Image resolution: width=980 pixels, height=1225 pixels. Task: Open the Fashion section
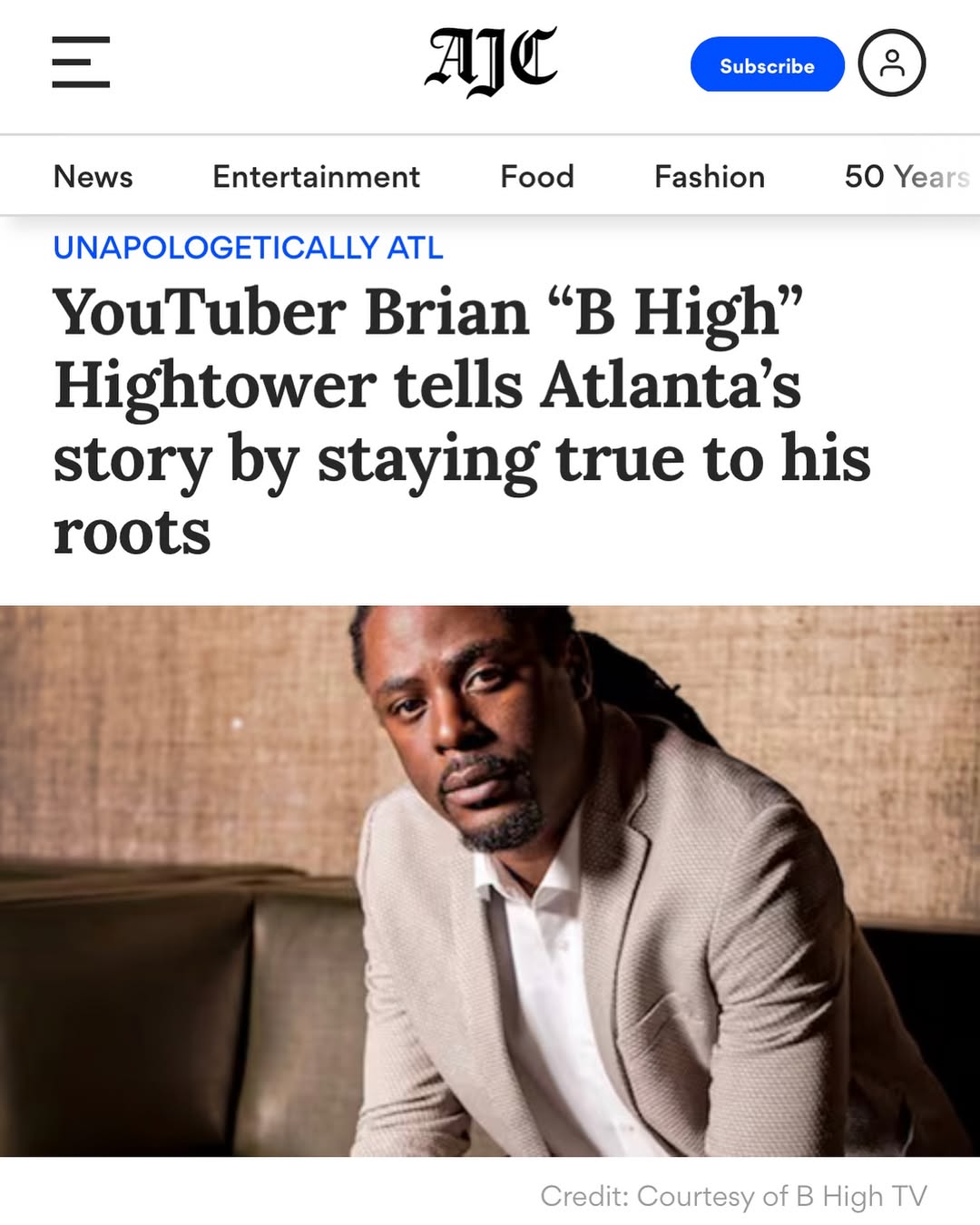pyautogui.click(x=710, y=176)
